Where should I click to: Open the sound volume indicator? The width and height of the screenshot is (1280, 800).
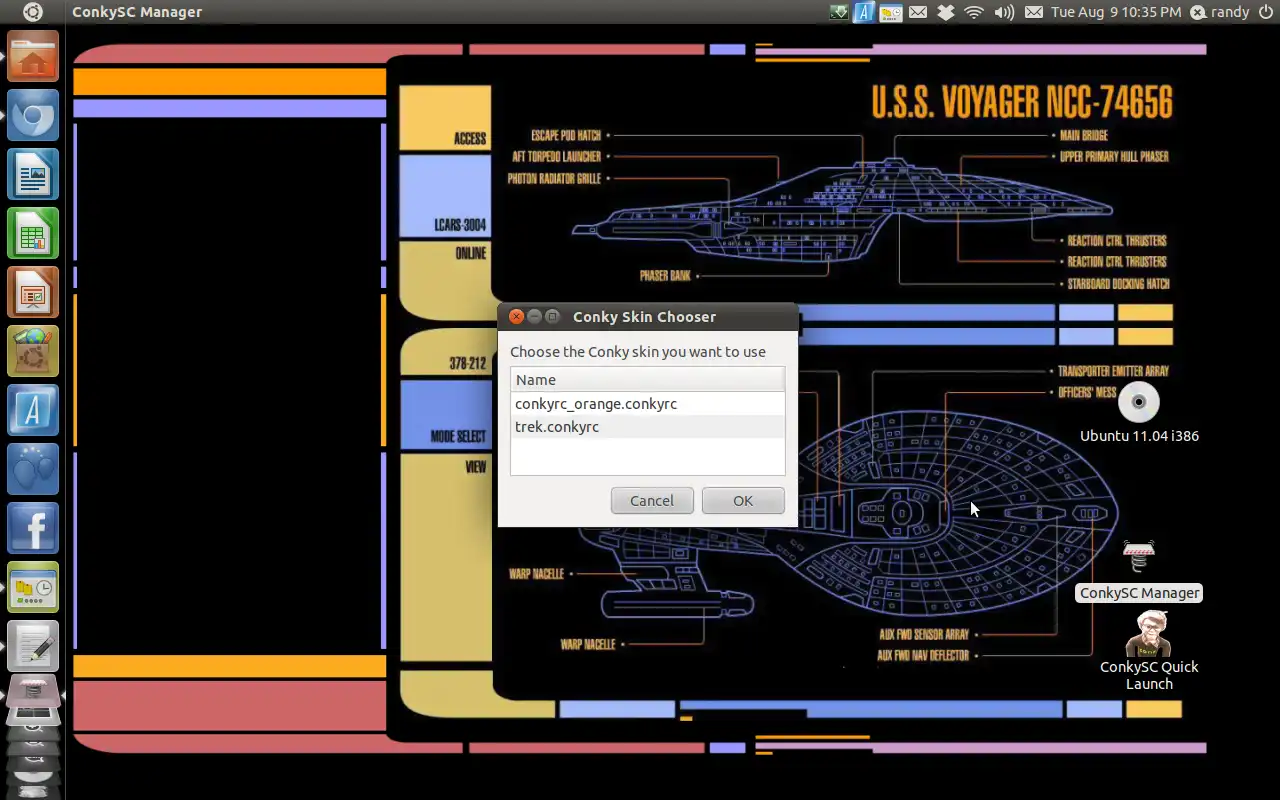pyautogui.click(x=1004, y=12)
